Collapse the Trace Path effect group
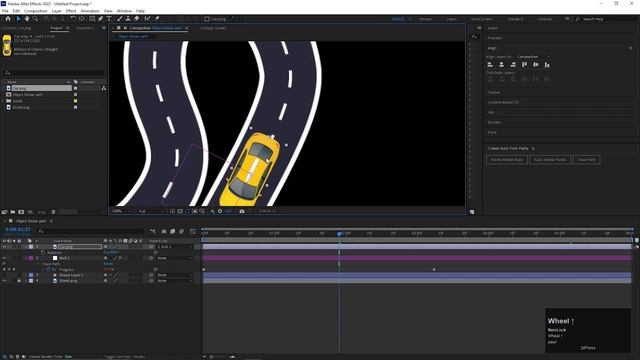The height and width of the screenshot is (360, 640). click(38, 264)
